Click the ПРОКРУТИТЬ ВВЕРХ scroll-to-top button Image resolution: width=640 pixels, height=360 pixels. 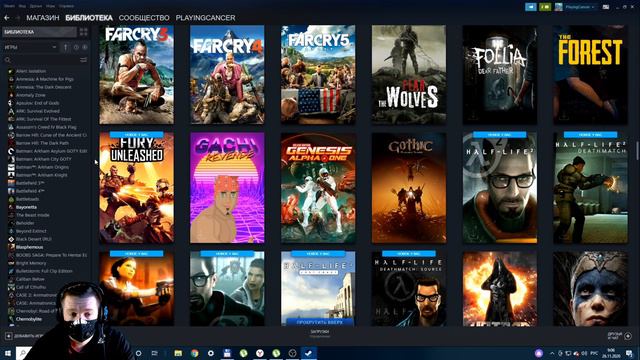tap(320, 322)
